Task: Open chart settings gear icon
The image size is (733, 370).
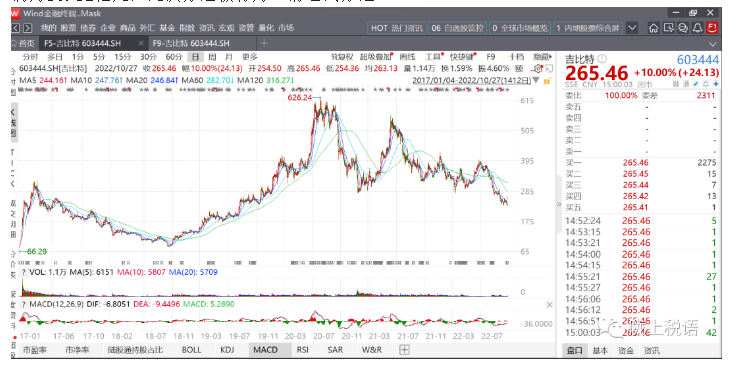Action: [538, 69]
